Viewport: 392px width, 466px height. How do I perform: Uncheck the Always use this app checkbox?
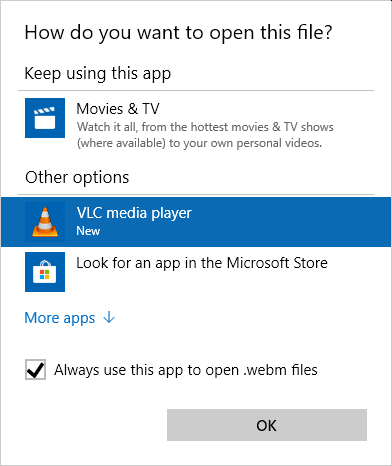point(35,369)
